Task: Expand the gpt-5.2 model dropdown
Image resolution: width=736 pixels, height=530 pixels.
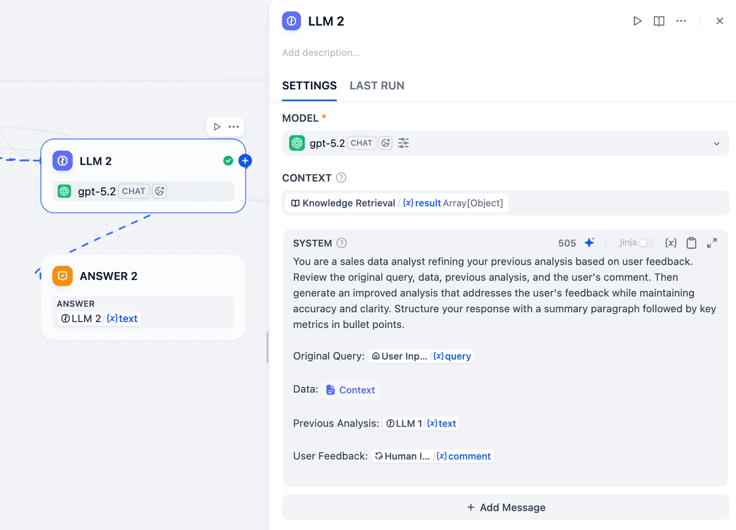Action: 506,143
